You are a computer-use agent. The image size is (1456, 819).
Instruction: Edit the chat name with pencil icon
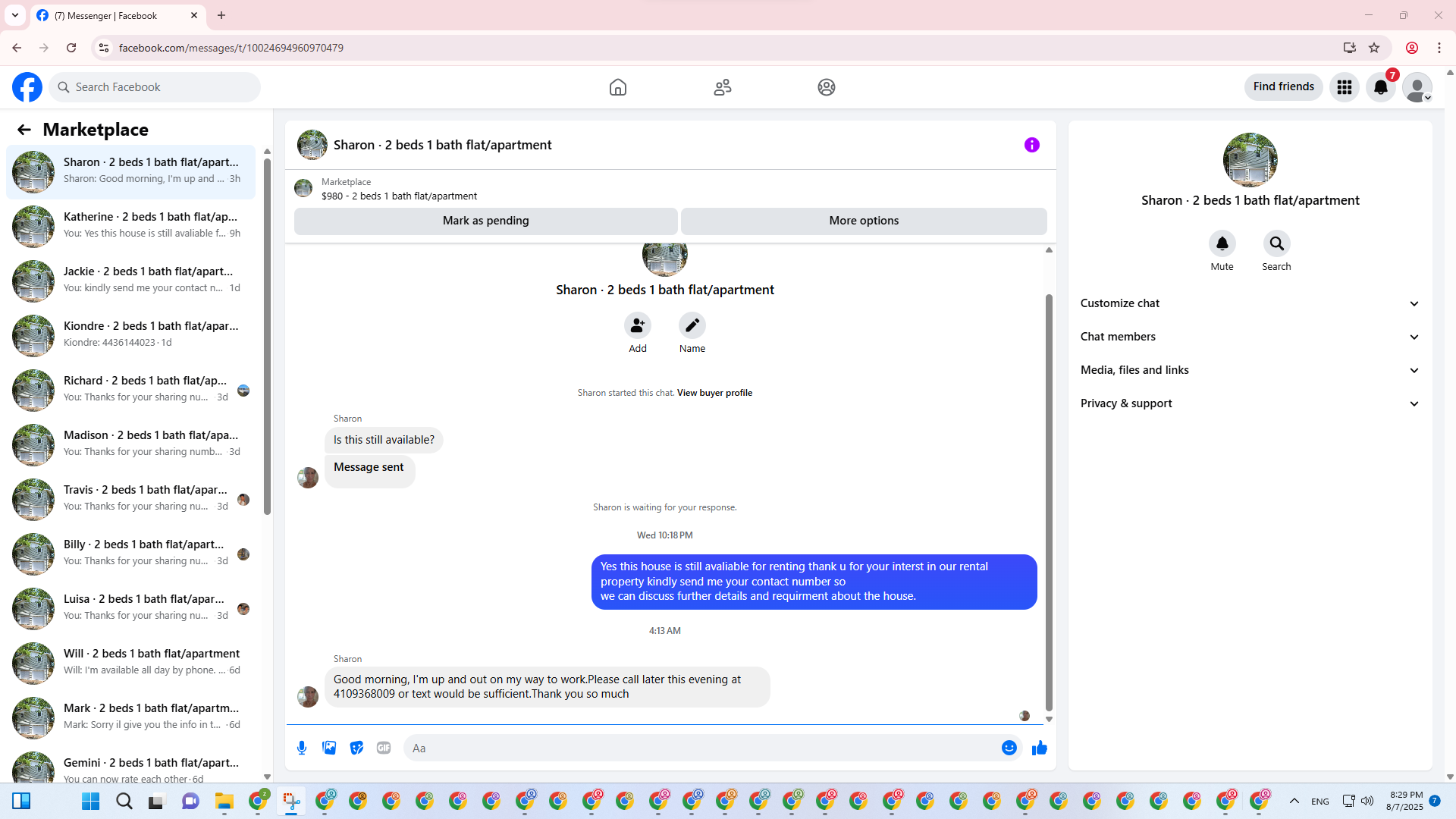(x=692, y=325)
